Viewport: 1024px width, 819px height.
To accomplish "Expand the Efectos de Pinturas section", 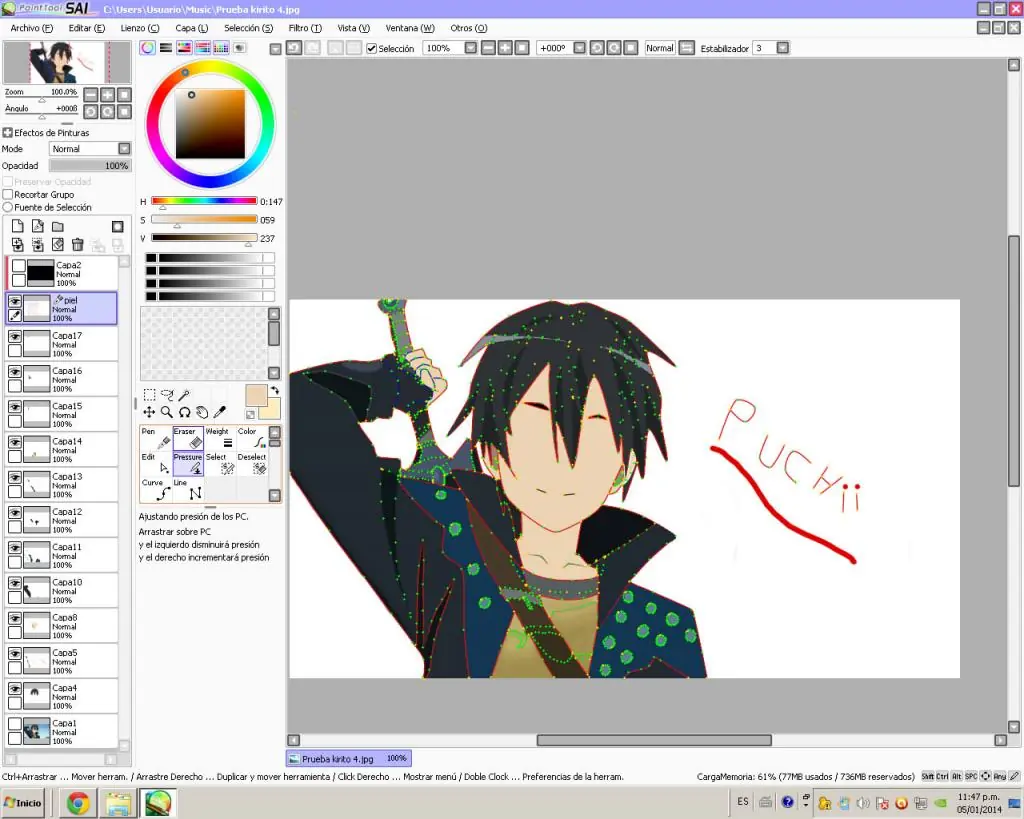I will [x=7, y=133].
